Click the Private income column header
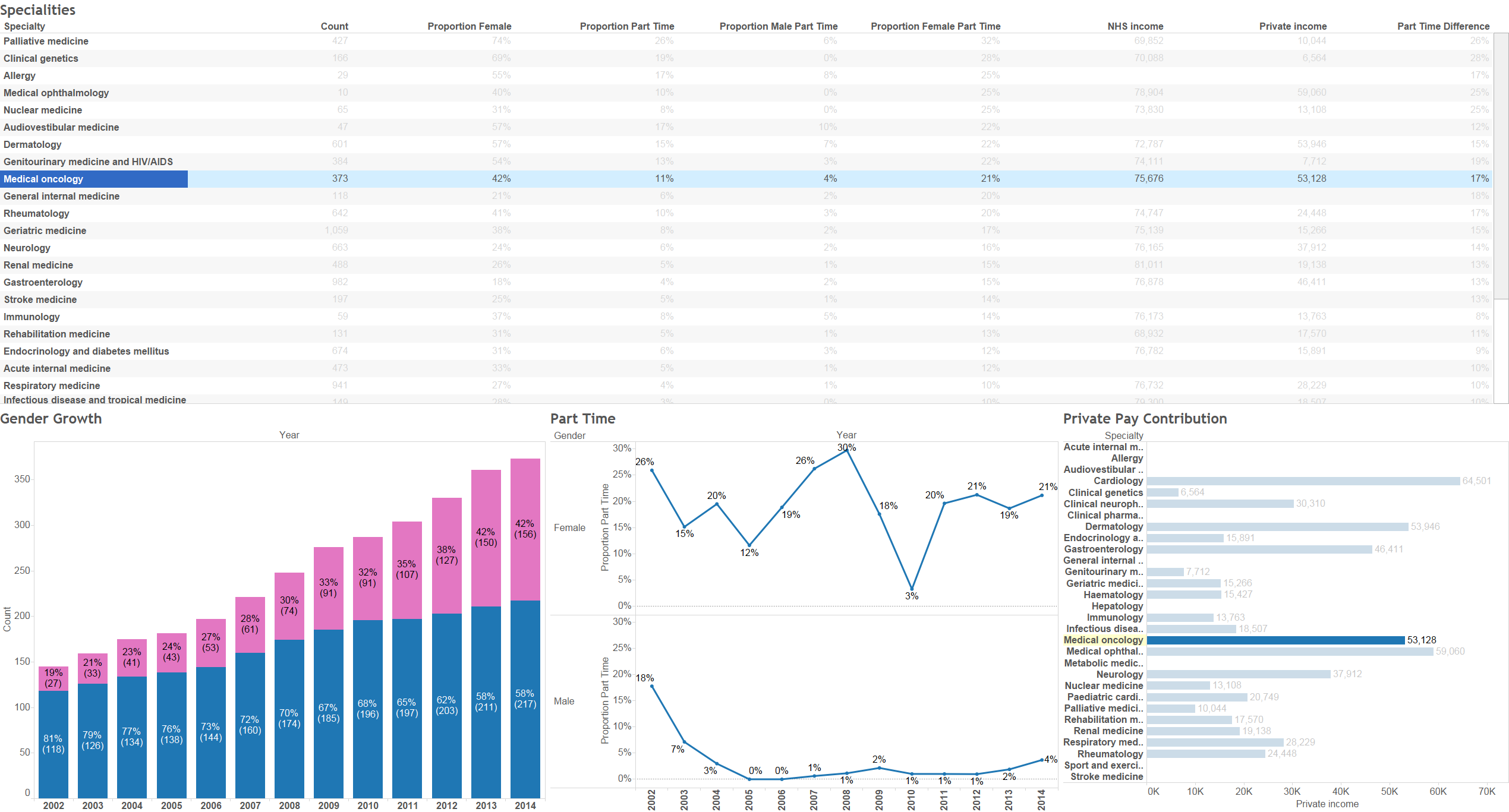Screen dimensions: 1509x812 (1292, 26)
